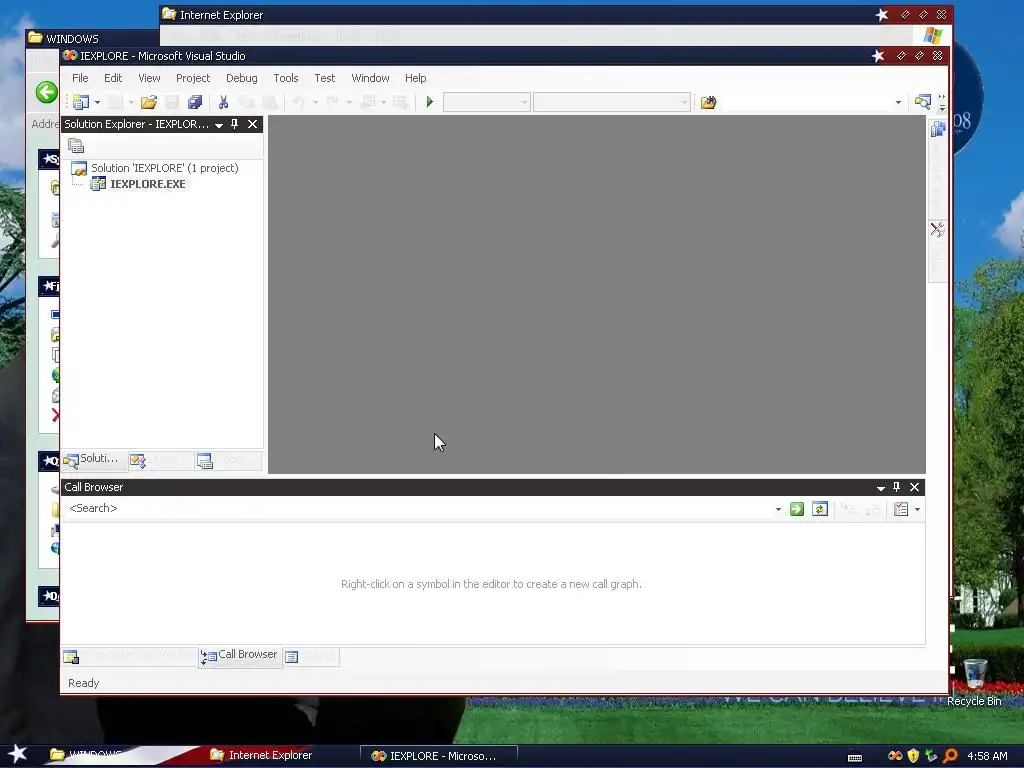Open the Project menu

click(x=193, y=78)
